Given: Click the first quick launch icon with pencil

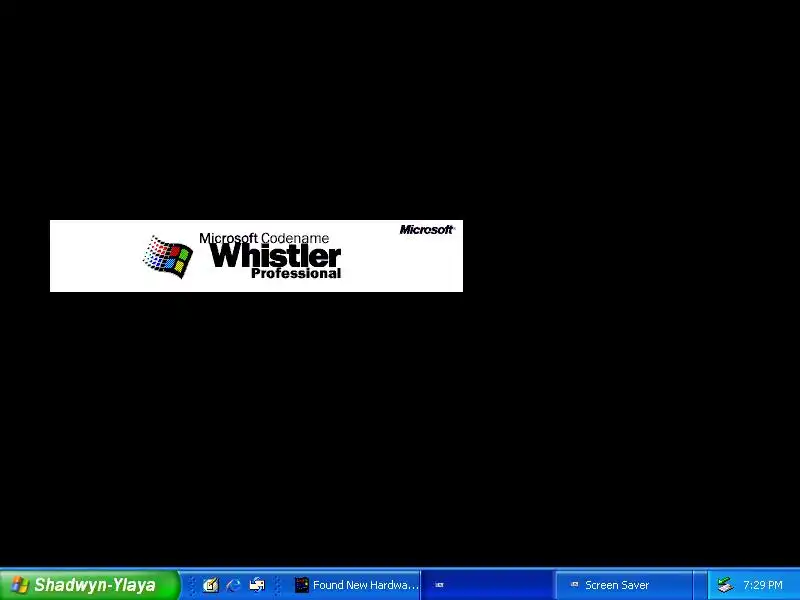Looking at the screenshot, I should coord(211,585).
